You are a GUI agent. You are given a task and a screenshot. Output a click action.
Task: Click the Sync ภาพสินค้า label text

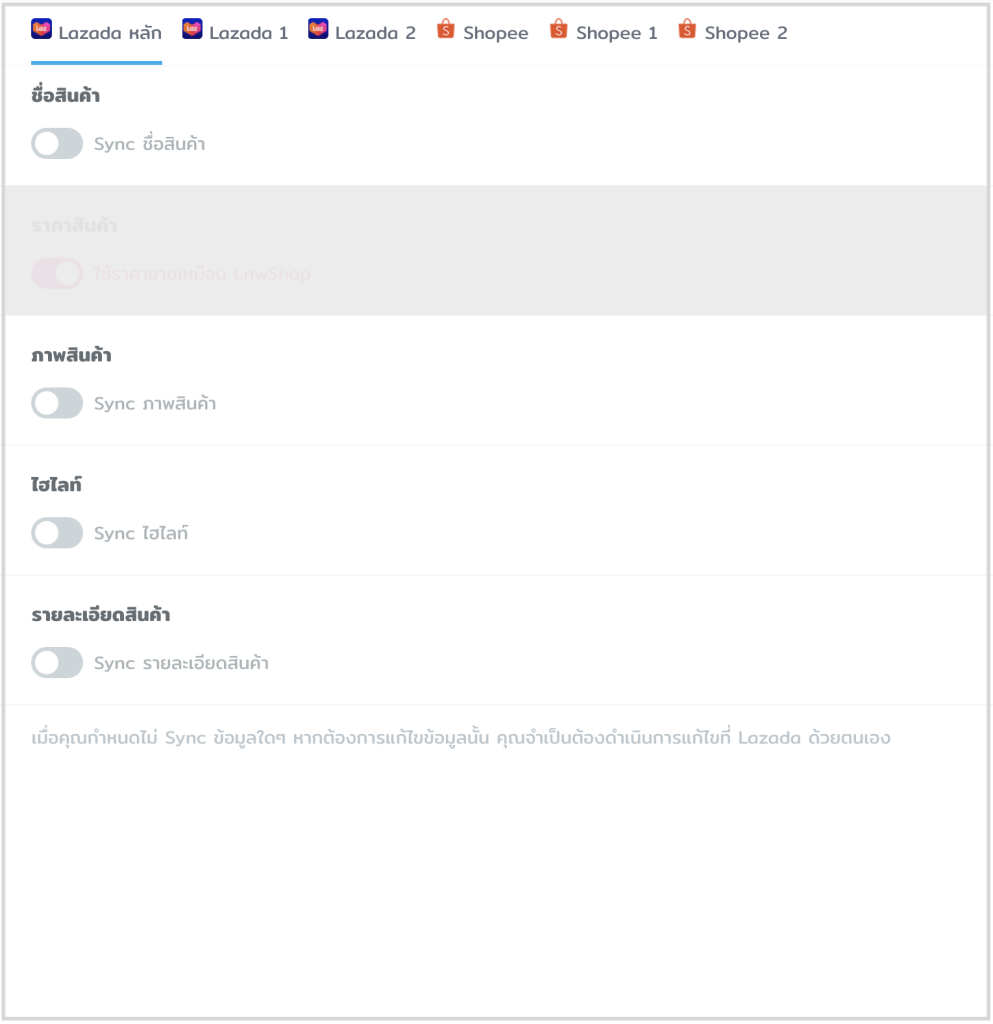[155, 403]
